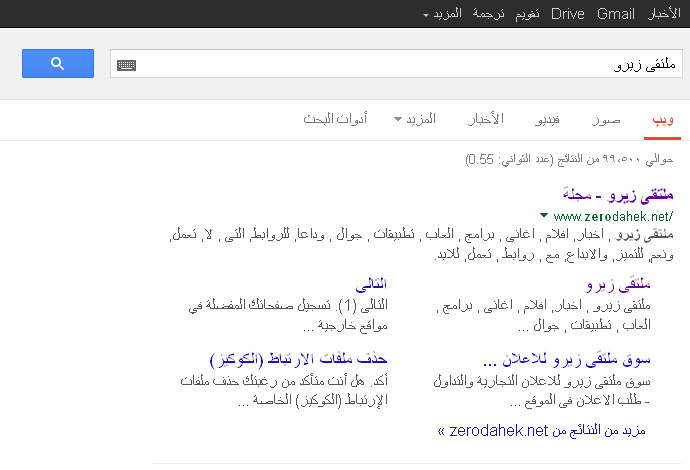Image resolution: width=690 pixels, height=470 pixels.
Task: Expand المزيد dropdown under search tabs
Action: 415,119
